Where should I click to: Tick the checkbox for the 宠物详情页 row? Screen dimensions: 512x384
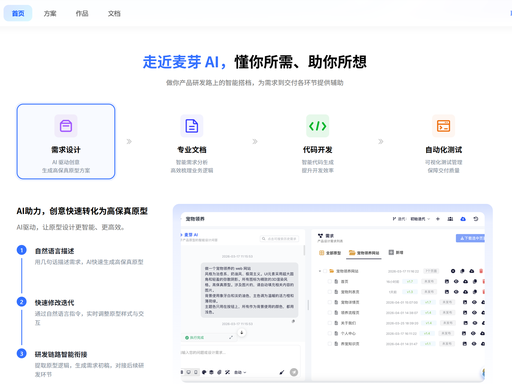click(x=330, y=302)
